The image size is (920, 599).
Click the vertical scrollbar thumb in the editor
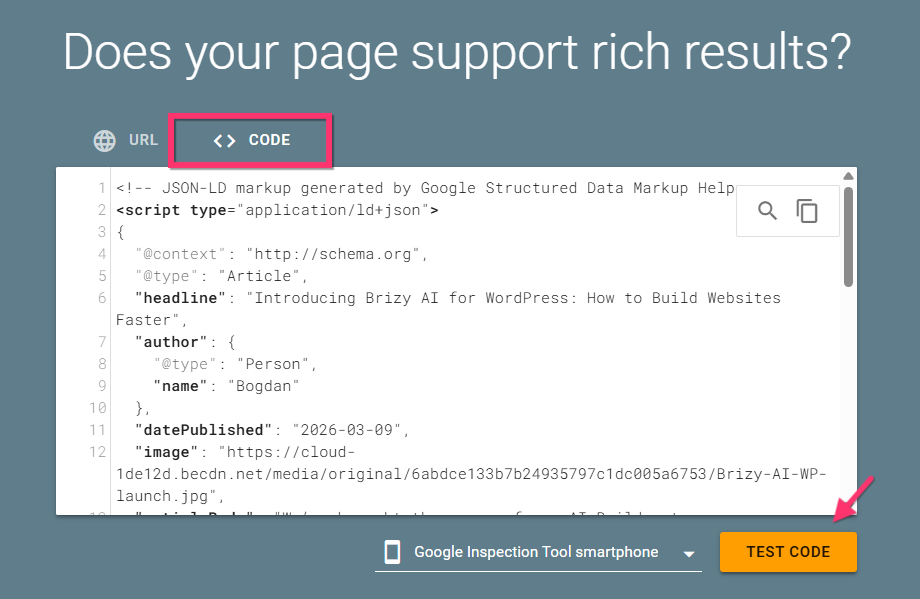click(x=848, y=236)
